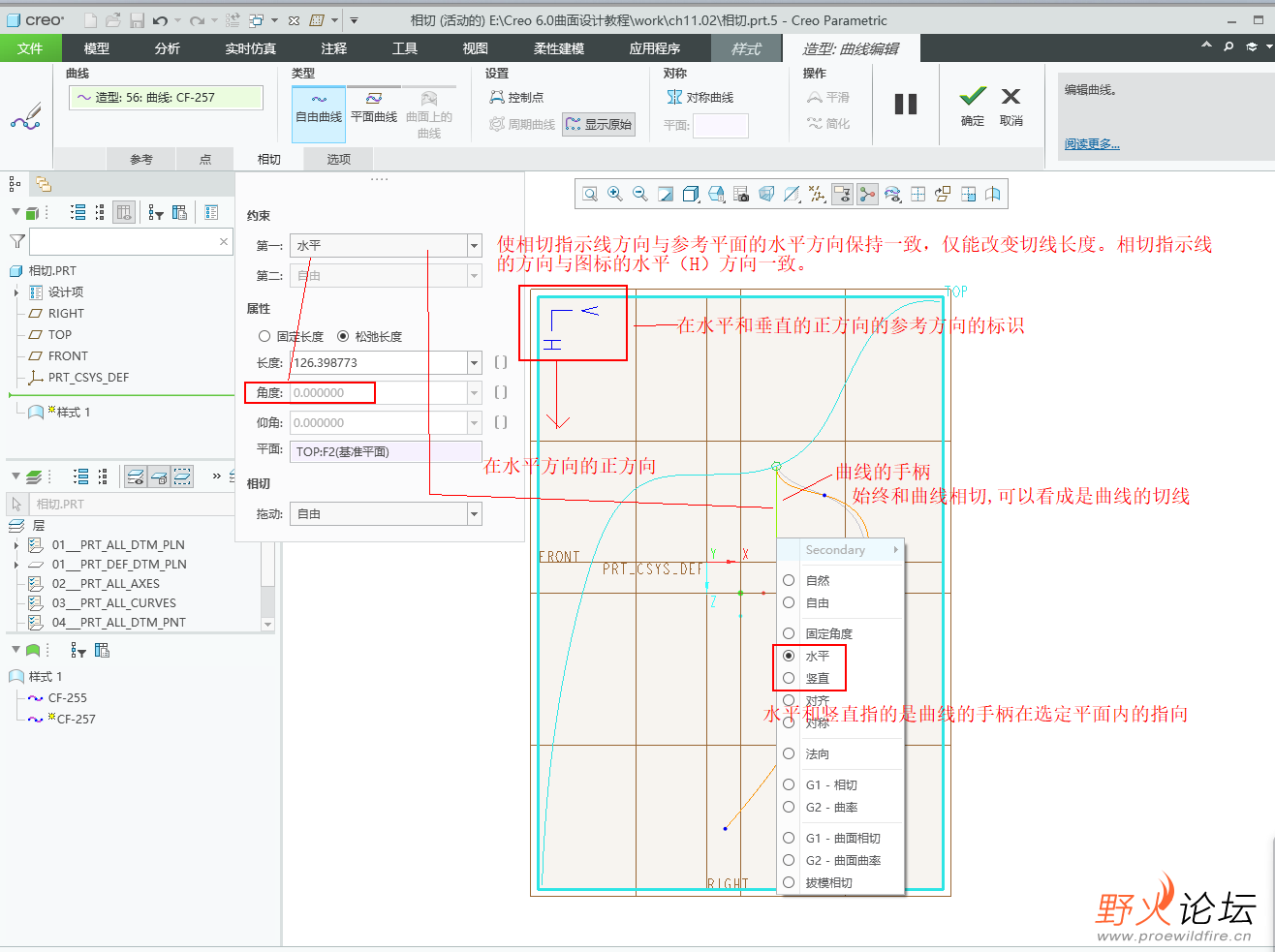1275x952 pixels.
Task: Open the saved orientations icon
Action: pos(716,194)
